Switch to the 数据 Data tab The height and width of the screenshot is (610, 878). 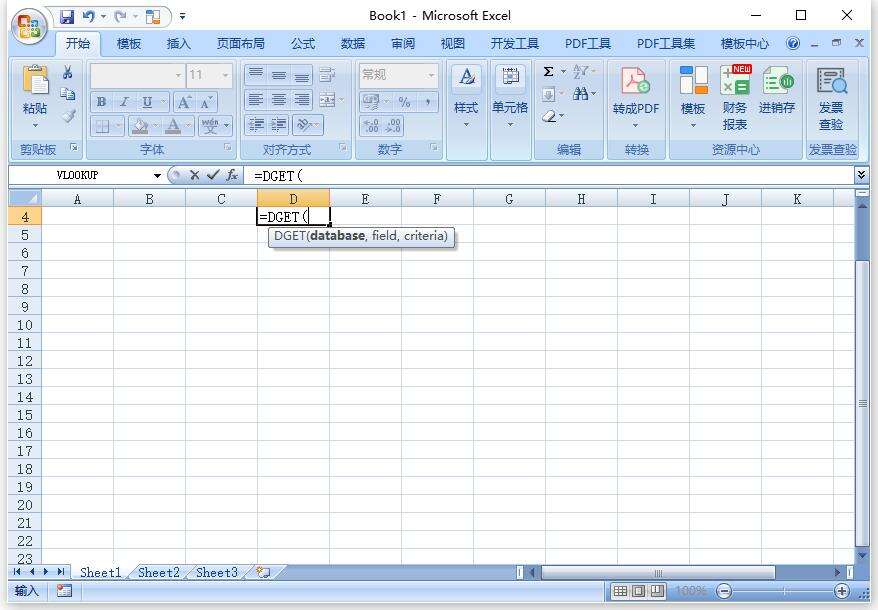tap(353, 43)
